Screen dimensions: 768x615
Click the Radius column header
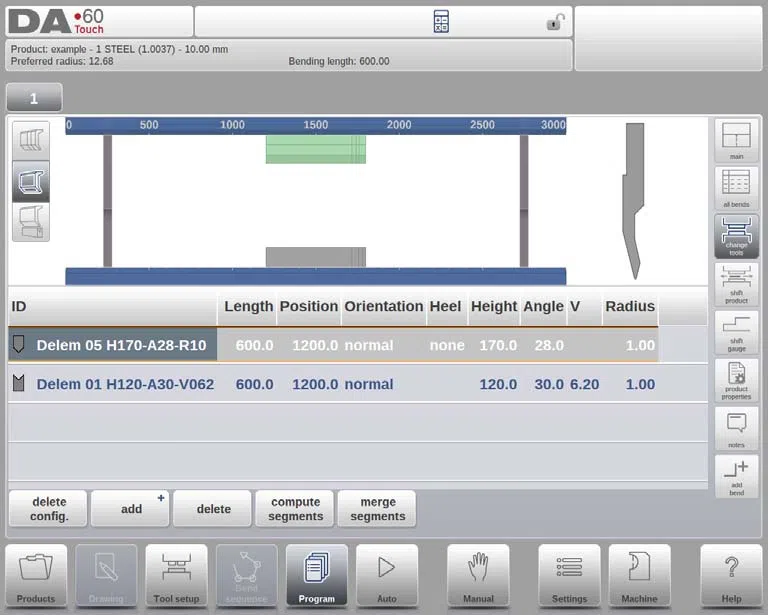tap(630, 306)
